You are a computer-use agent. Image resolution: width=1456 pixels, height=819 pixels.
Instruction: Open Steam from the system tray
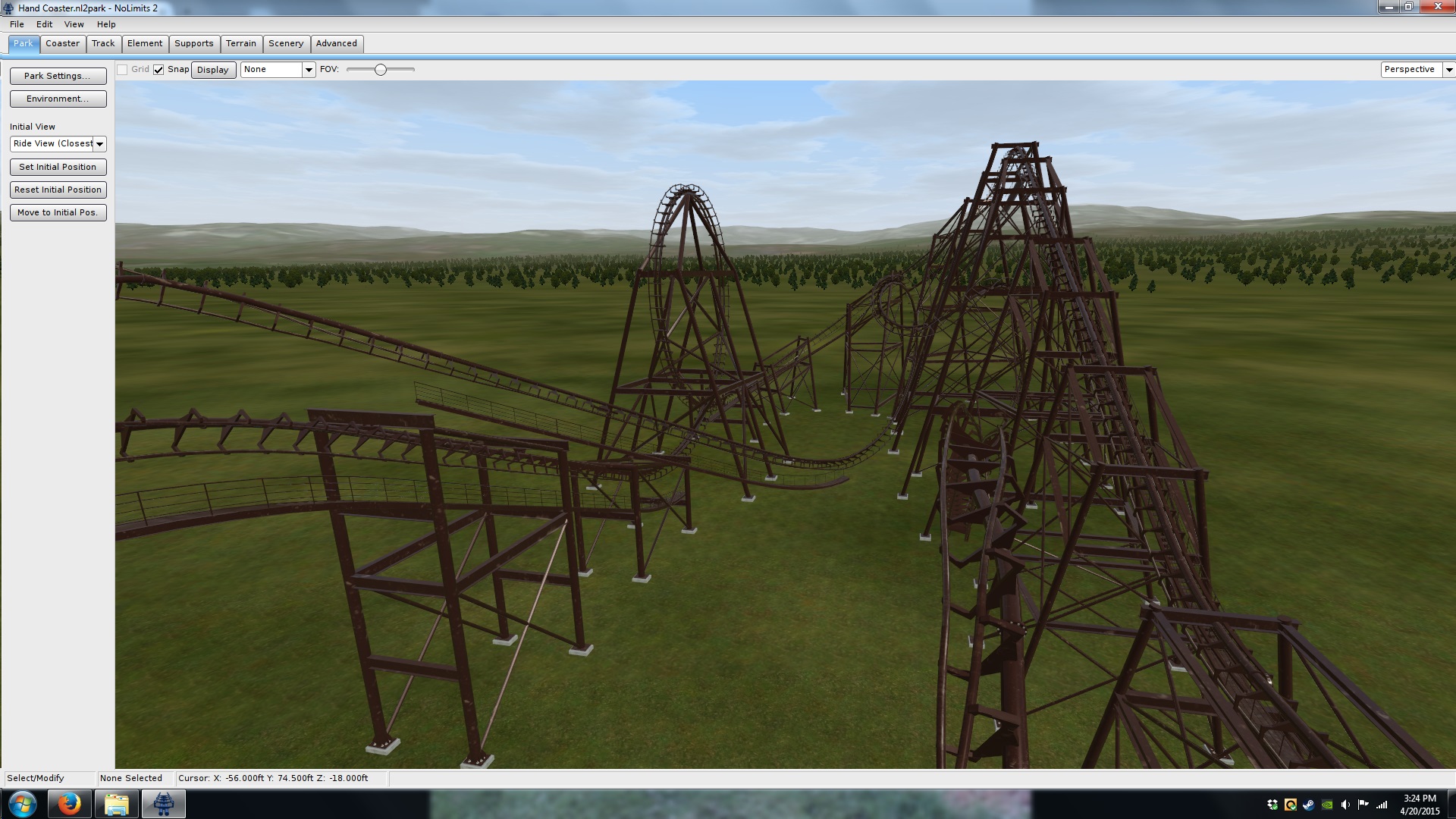(1309, 805)
